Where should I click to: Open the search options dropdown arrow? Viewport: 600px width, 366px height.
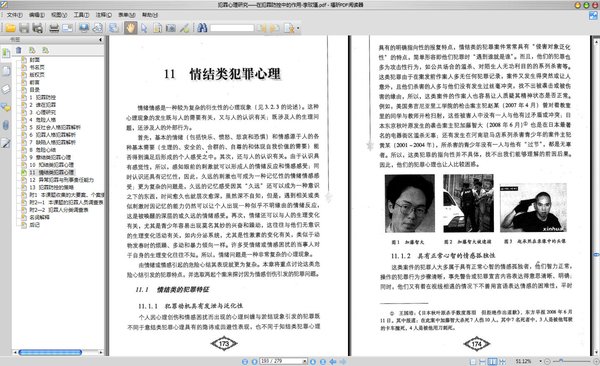[x=298, y=28]
